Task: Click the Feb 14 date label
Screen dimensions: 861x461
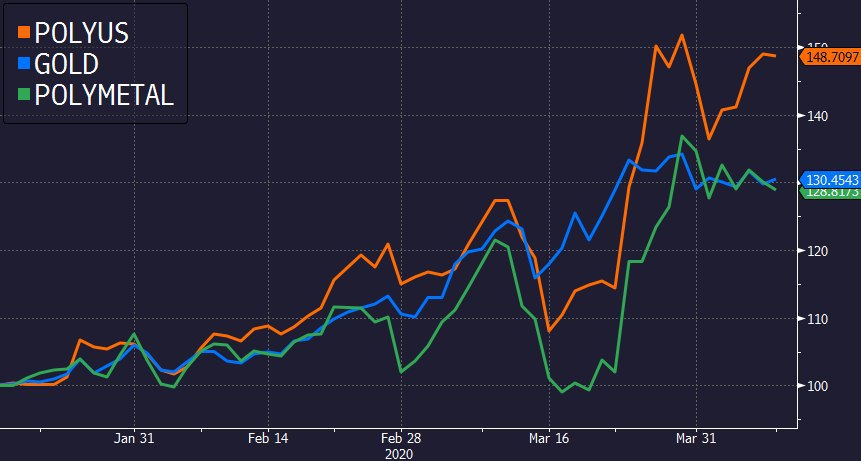Action: [268, 438]
